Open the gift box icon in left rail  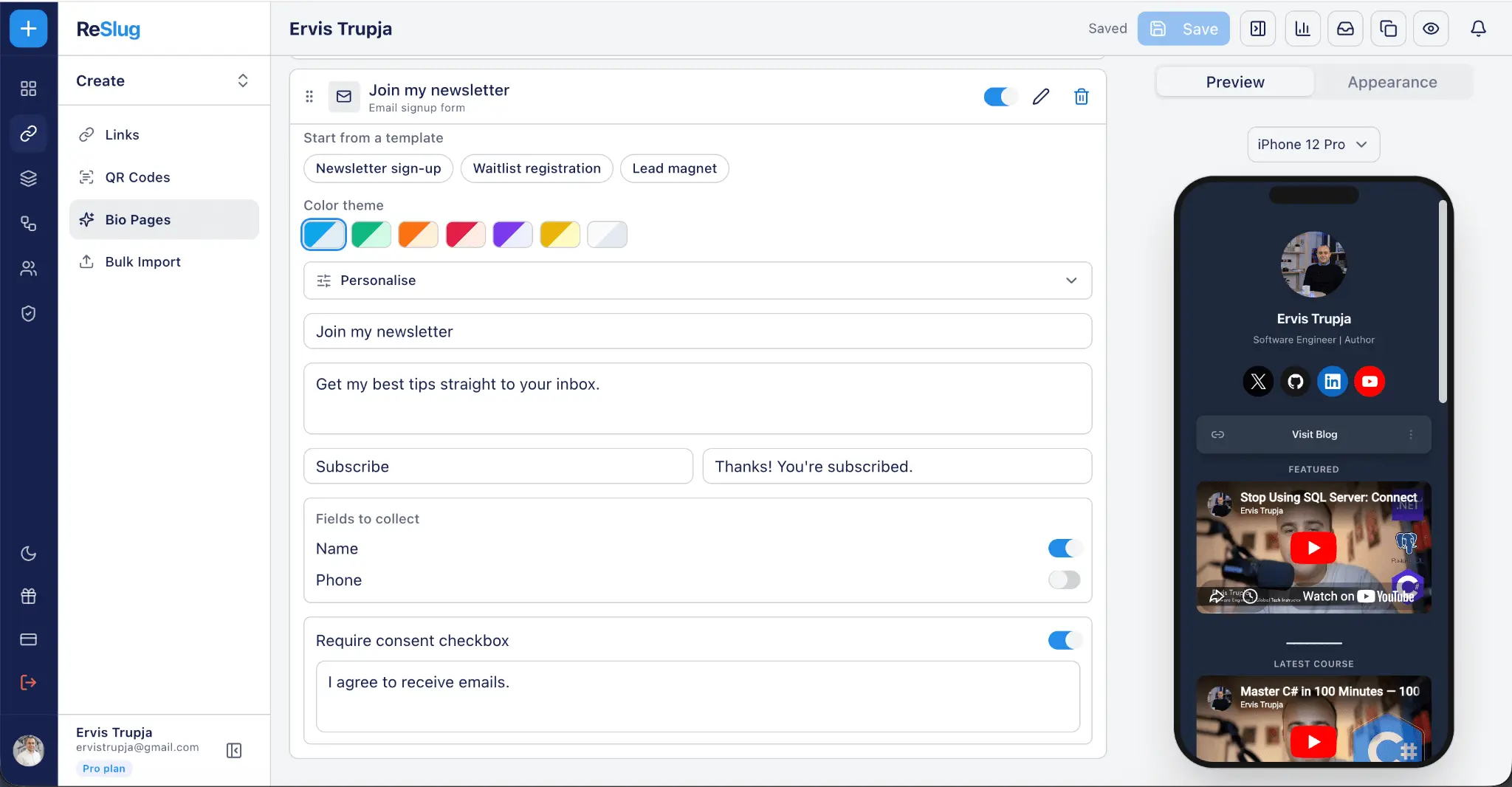tap(28, 596)
